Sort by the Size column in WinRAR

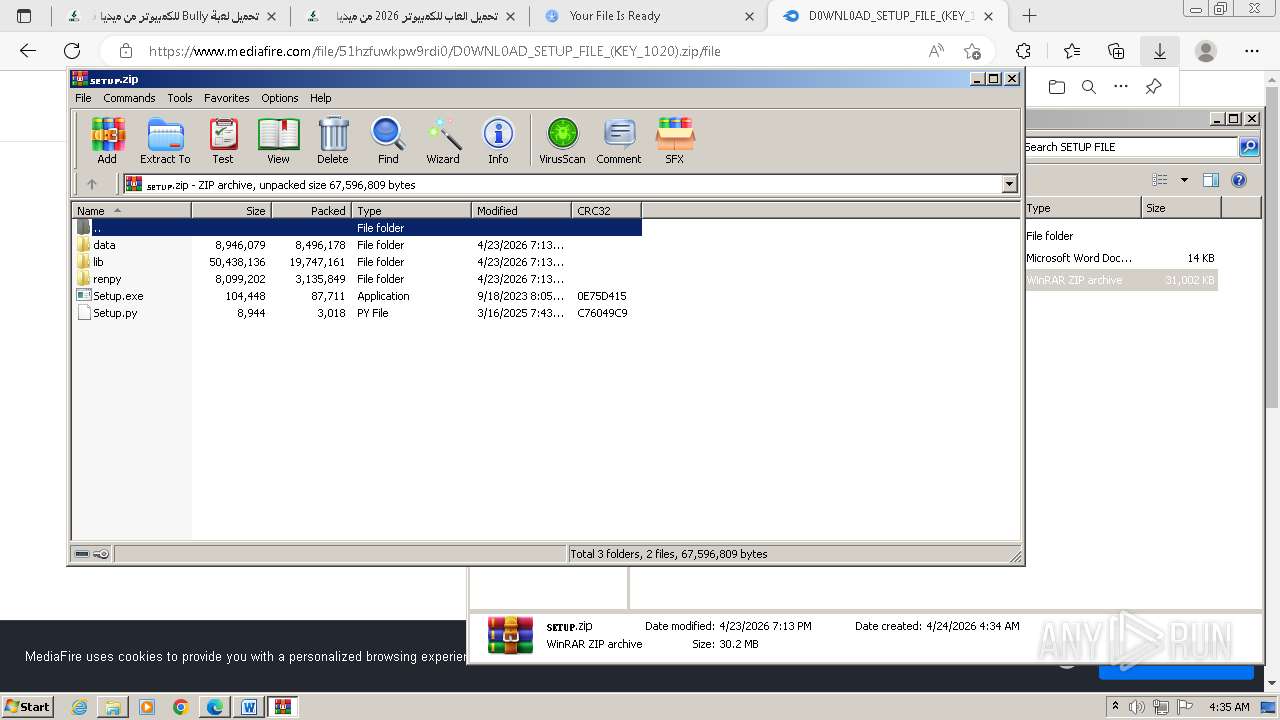click(x=231, y=210)
